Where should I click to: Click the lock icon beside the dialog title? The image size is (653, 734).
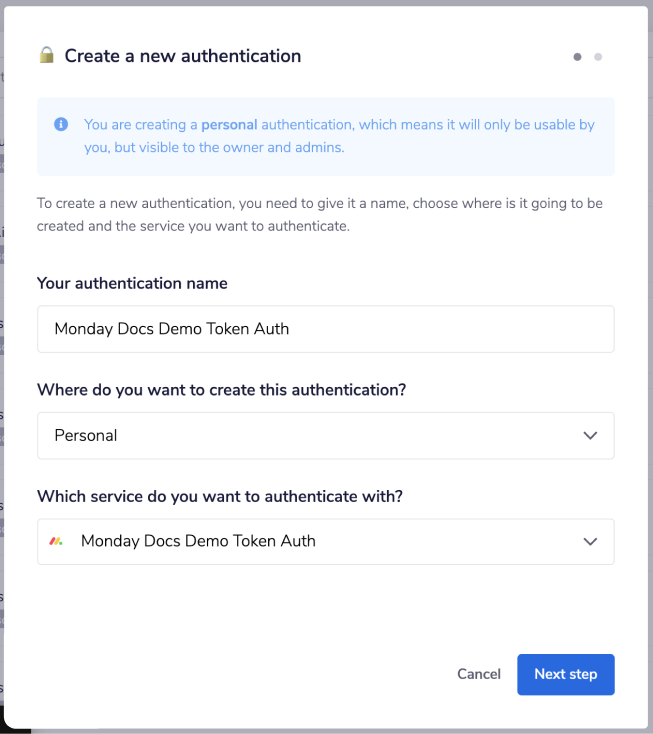tap(46, 56)
